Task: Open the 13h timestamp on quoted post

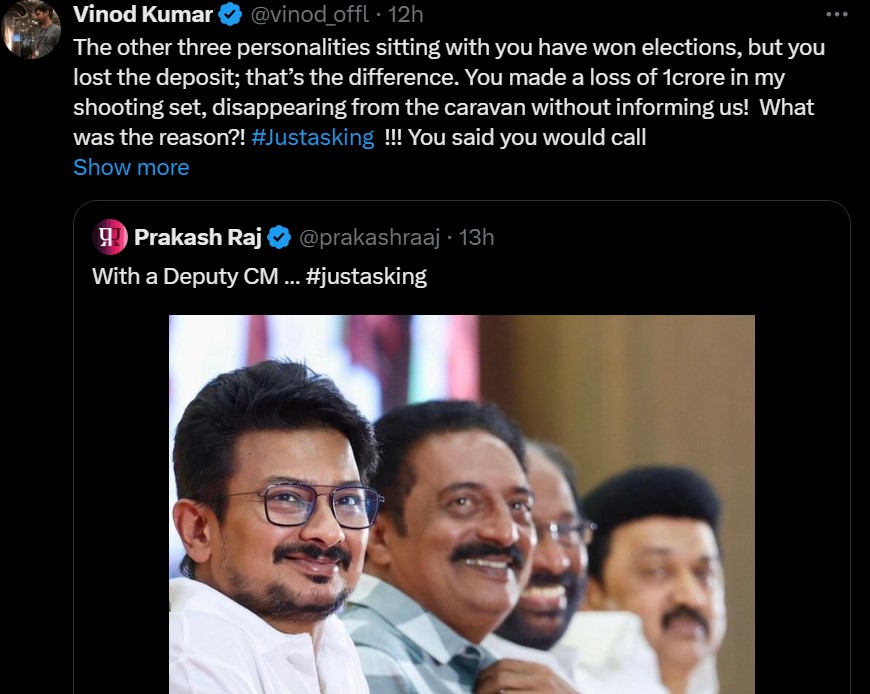Action: click(x=476, y=237)
